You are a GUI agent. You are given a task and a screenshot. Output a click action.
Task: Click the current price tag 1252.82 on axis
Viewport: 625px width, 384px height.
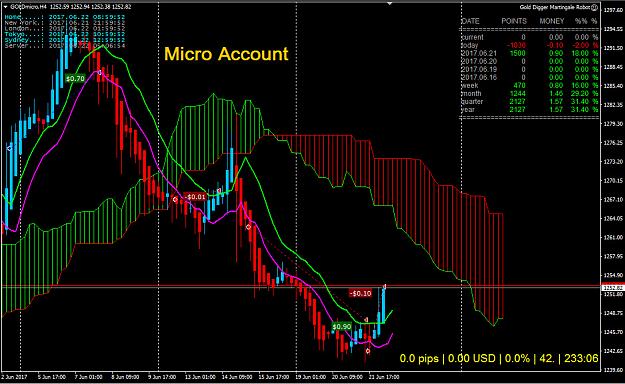coord(613,288)
